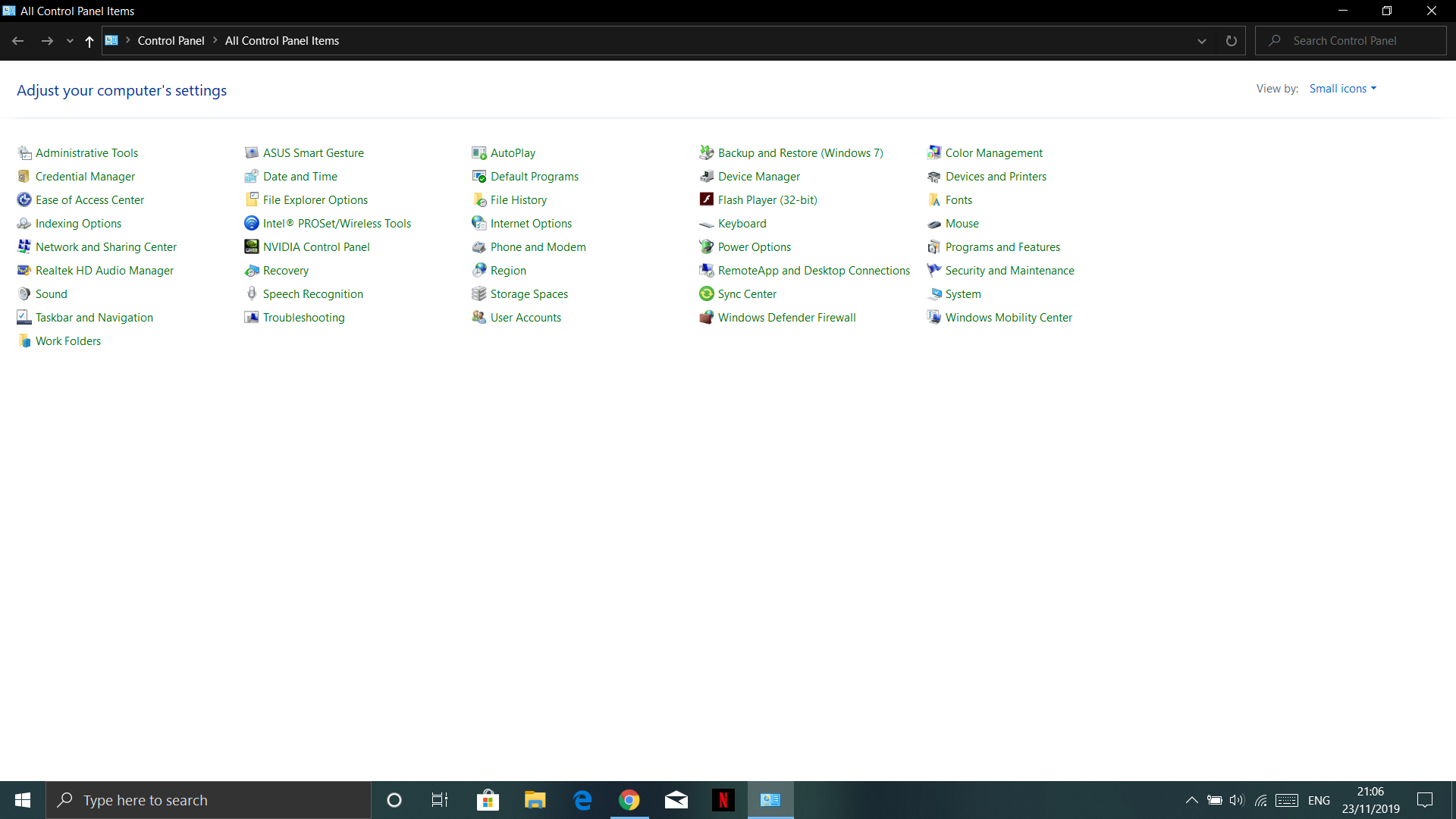Screen dimensions: 1456x819
Task: Click the taskbar search box
Action: pos(209,800)
